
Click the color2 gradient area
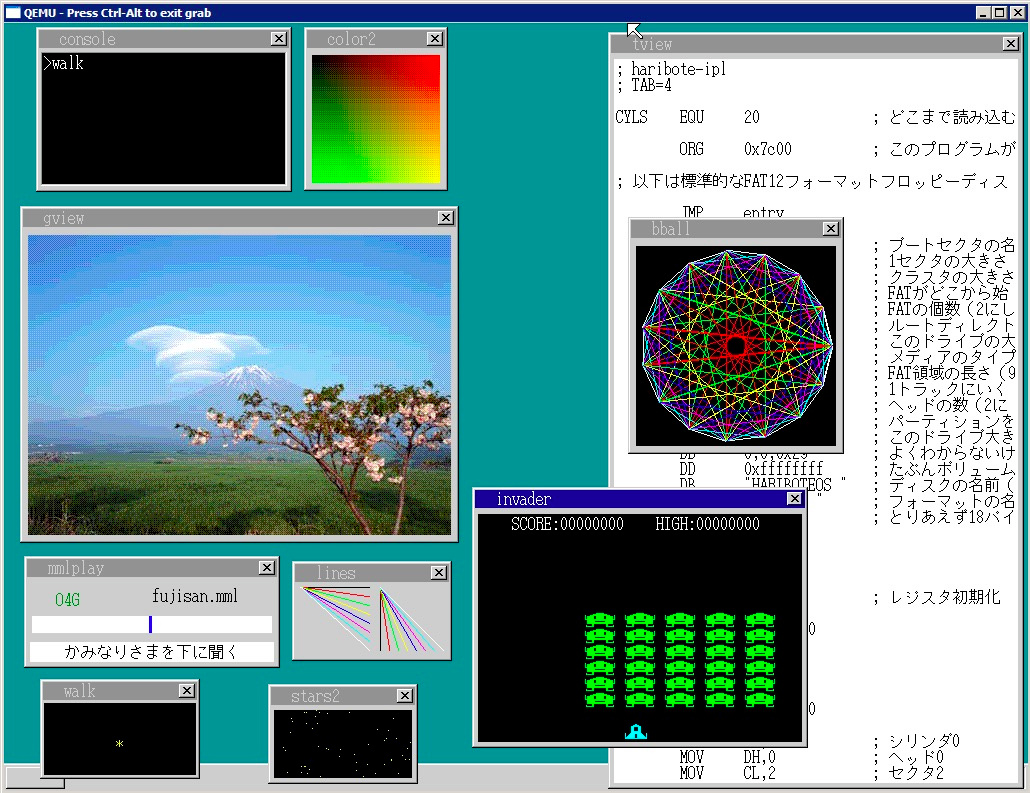click(x=376, y=119)
